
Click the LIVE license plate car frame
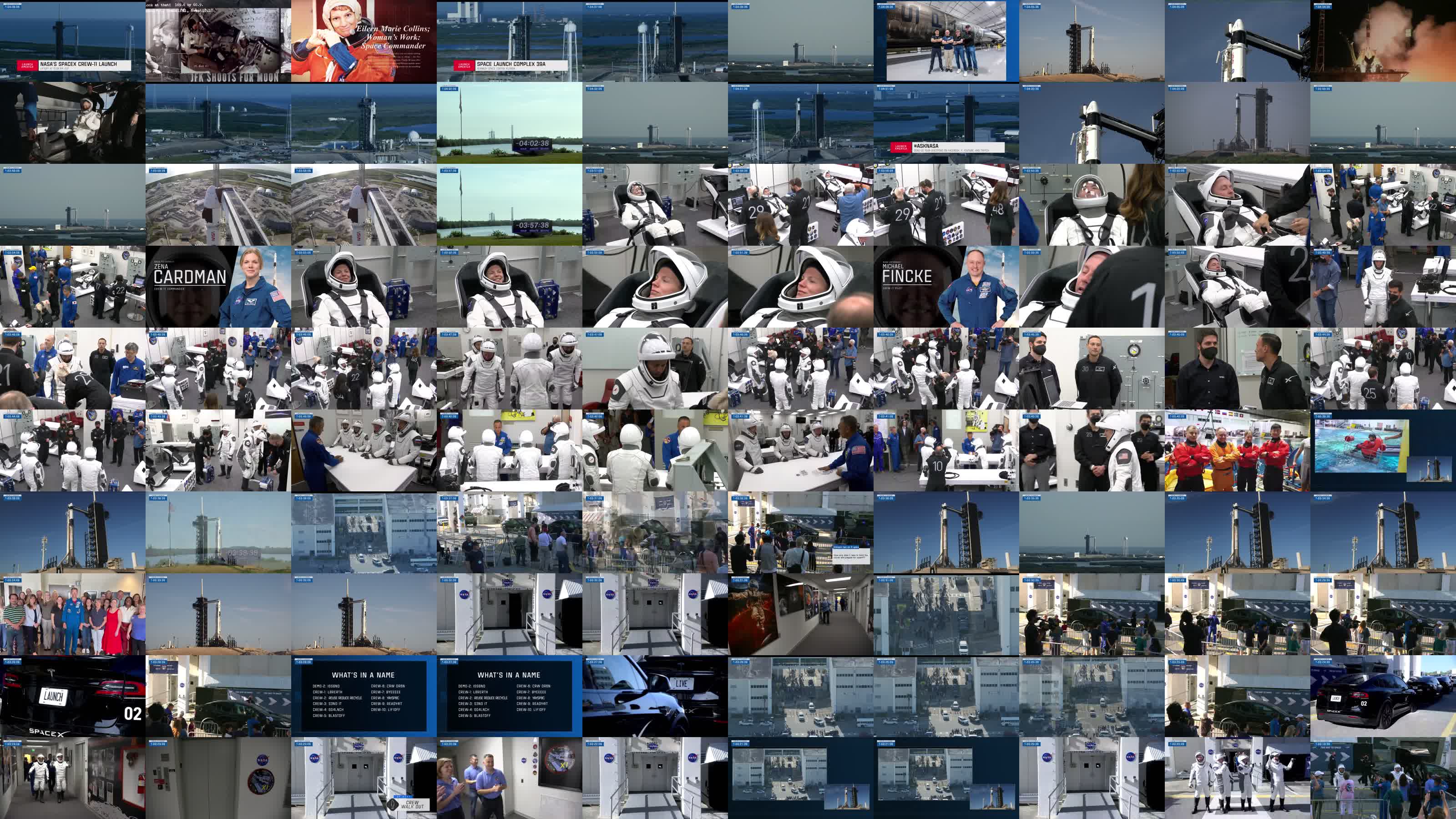tap(655, 696)
